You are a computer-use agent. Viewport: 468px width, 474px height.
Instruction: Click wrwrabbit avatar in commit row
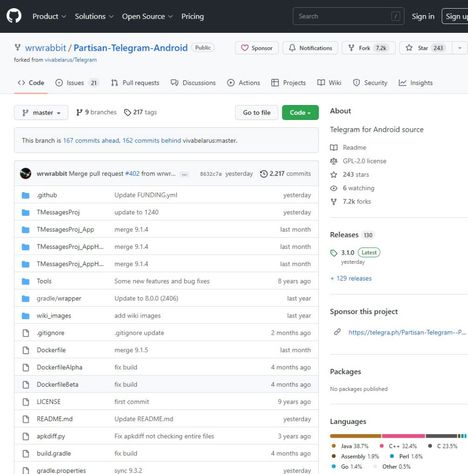(x=26, y=174)
